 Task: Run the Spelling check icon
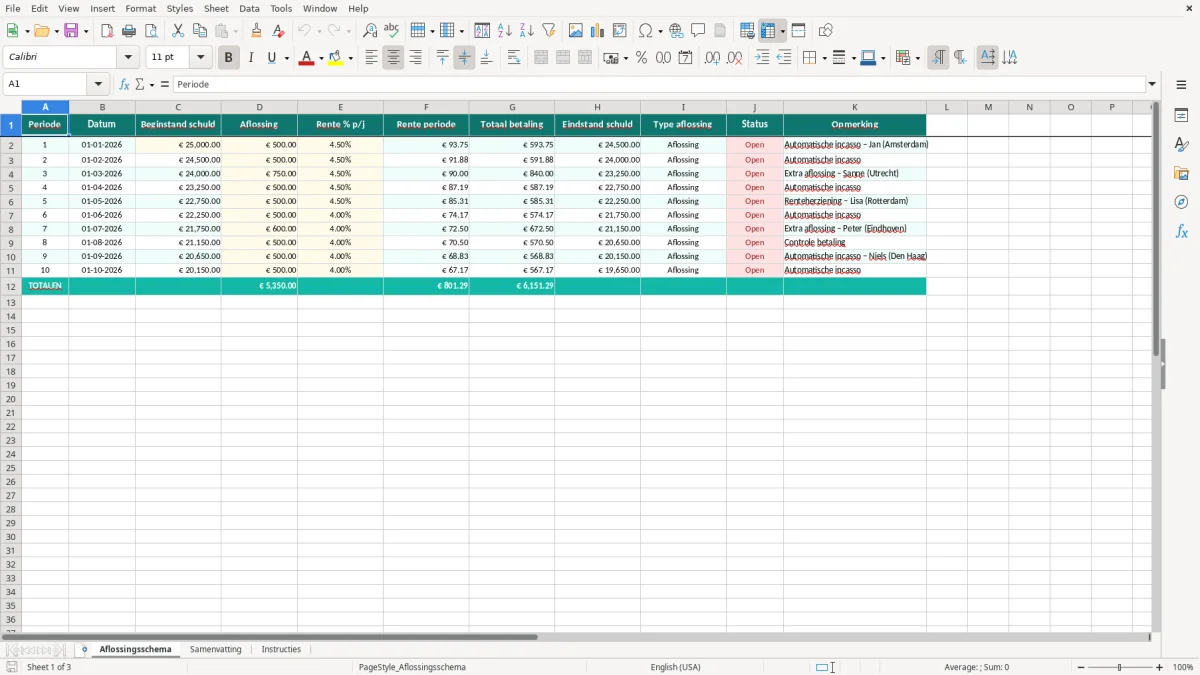point(392,31)
